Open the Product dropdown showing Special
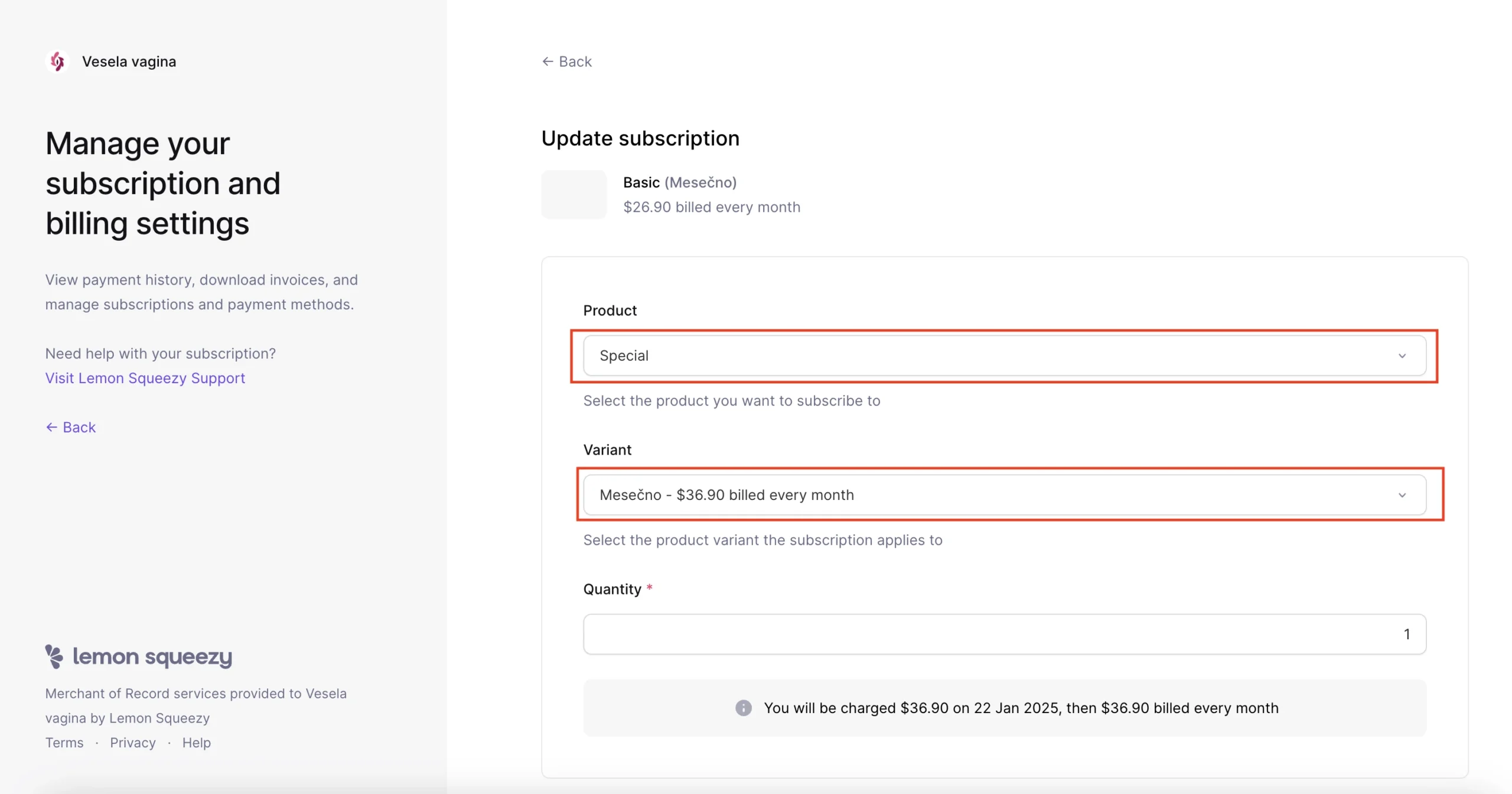This screenshot has height=794, width=1512. (1004, 355)
